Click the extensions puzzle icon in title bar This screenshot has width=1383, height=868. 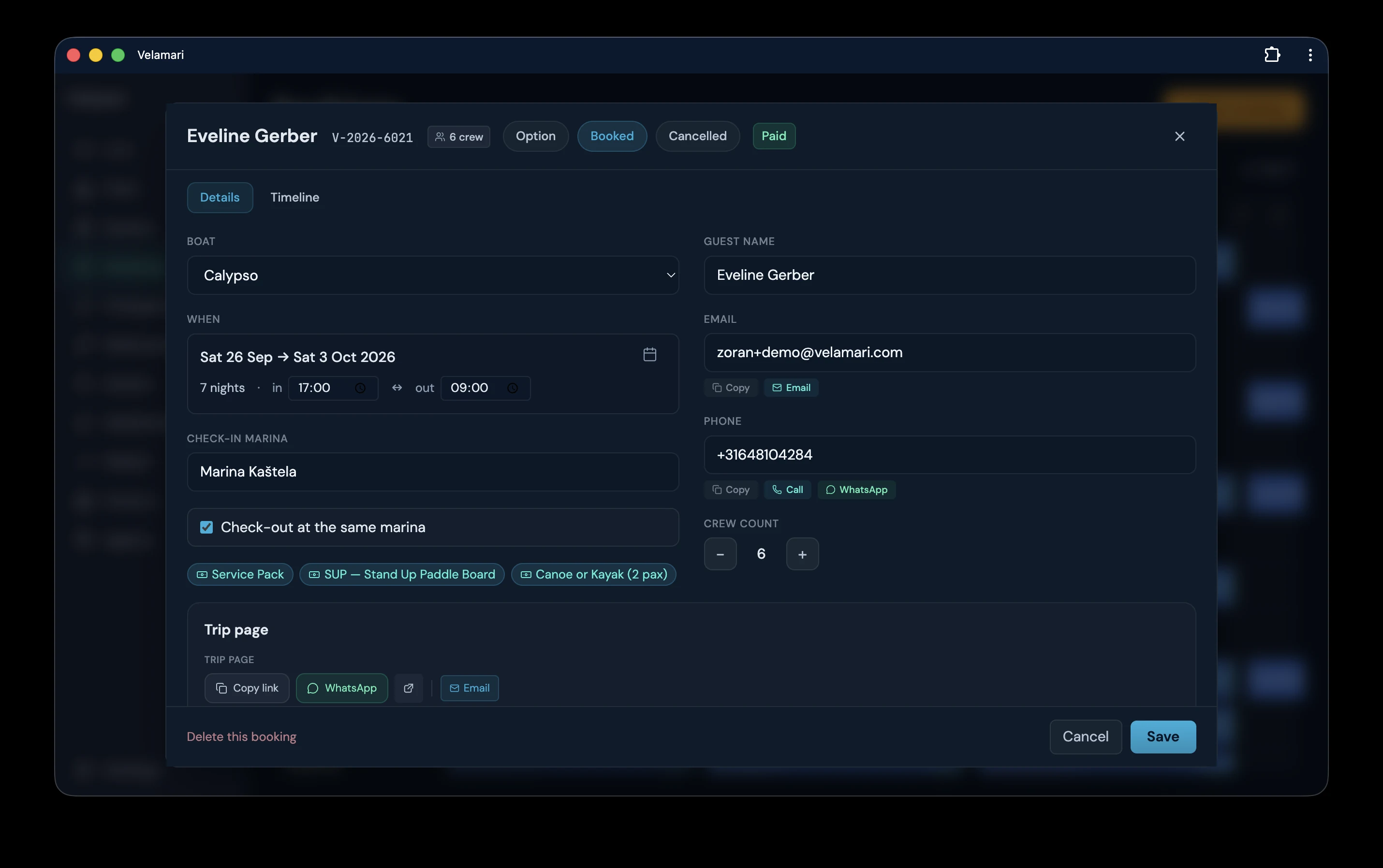[x=1272, y=55]
